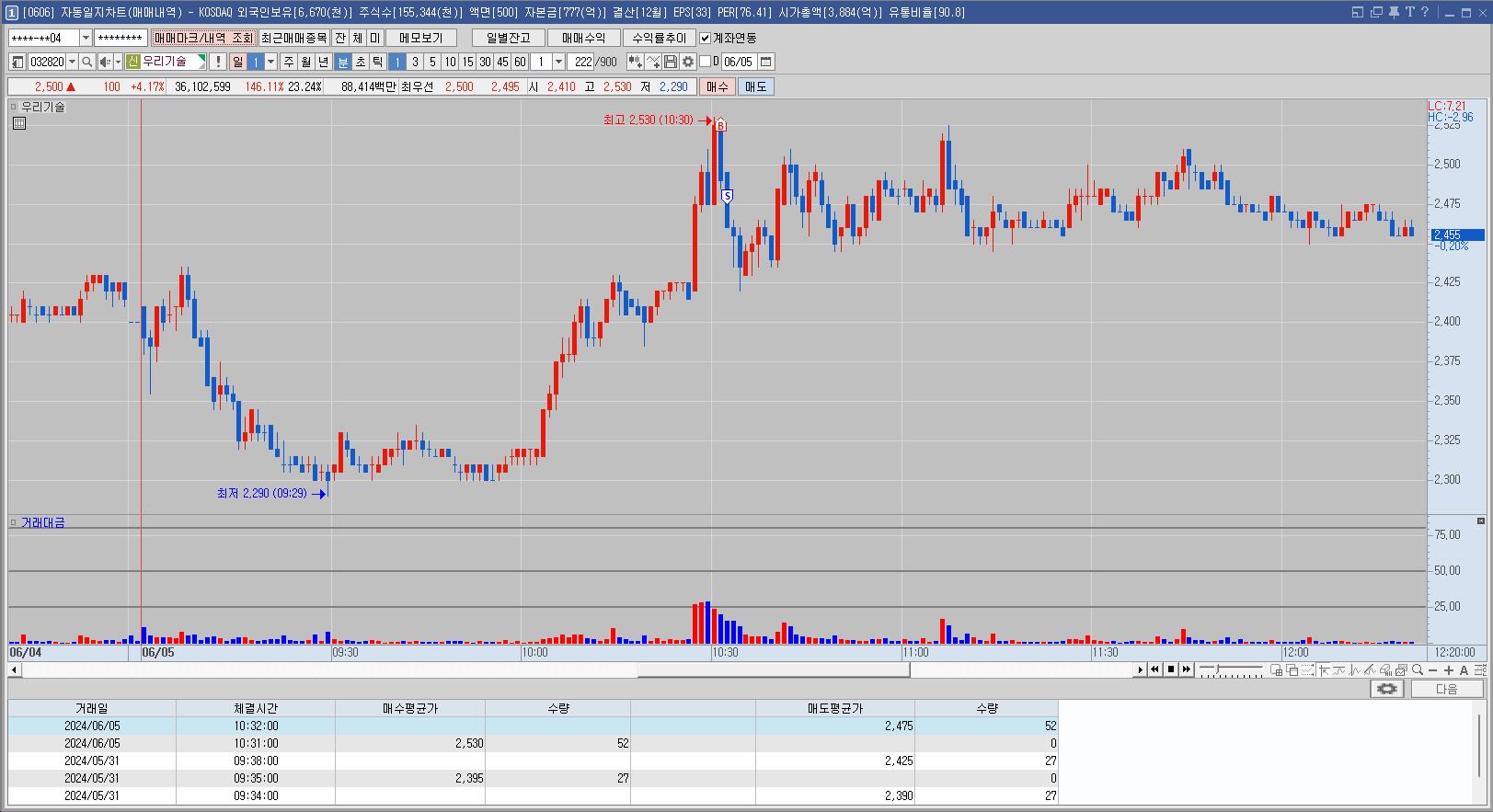Click the 222 candle count input field
Viewport: 1493px width, 812px height.
[580, 62]
